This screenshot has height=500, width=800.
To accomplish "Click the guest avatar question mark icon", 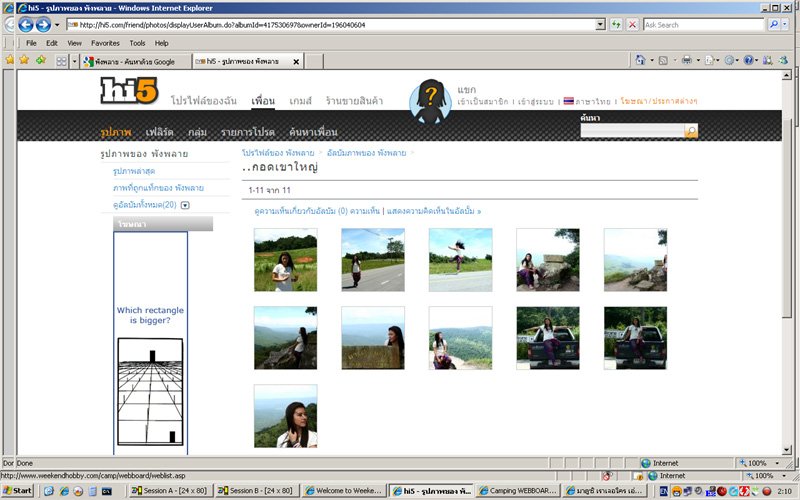I will (428, 100).
